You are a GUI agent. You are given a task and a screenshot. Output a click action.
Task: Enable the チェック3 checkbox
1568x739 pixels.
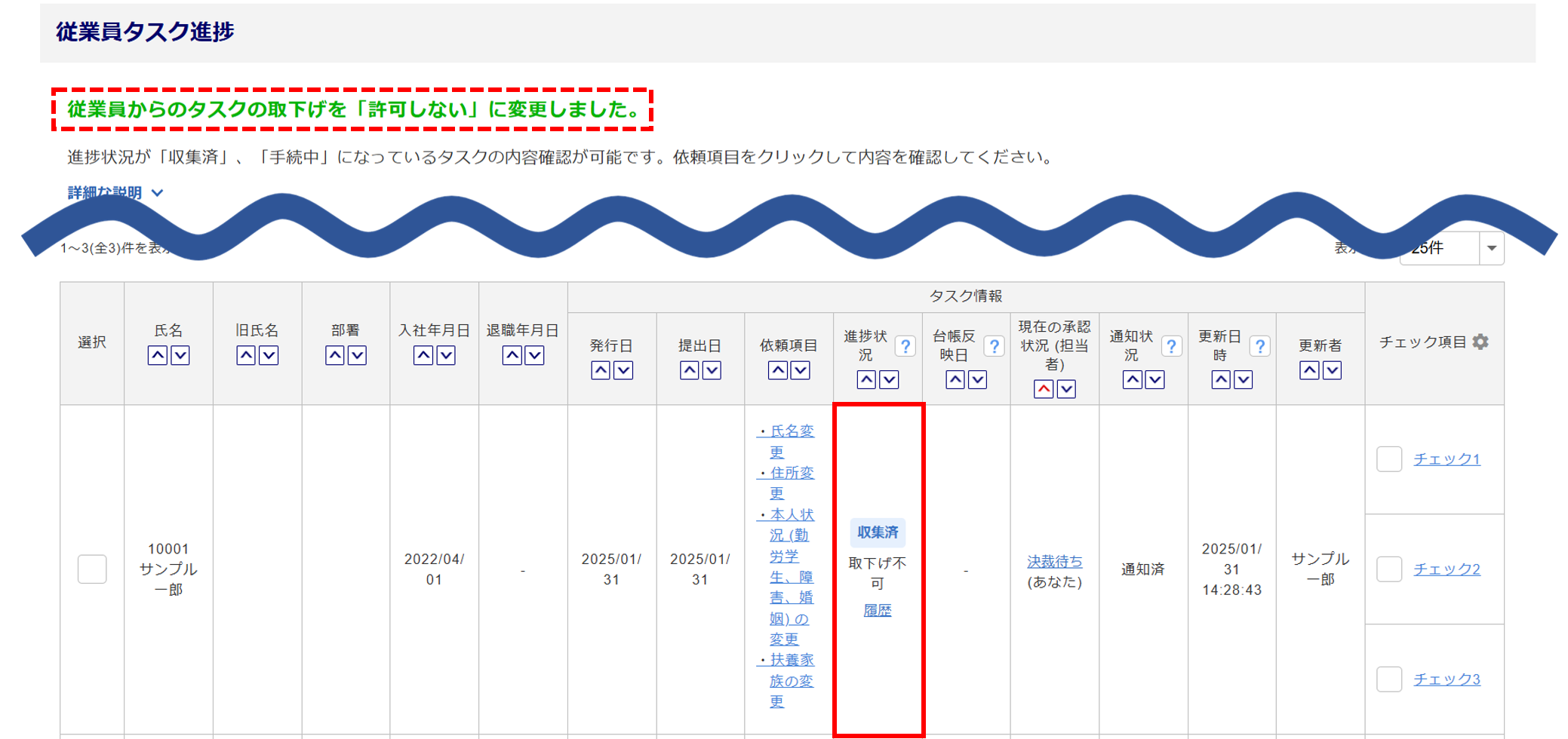(x=1388, y=679)
